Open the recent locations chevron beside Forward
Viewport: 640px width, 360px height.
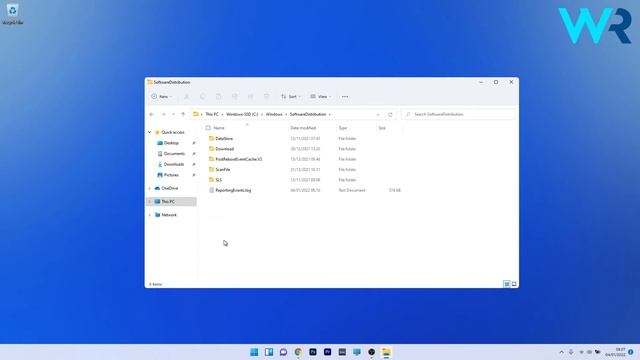click(x=173, y=114)
